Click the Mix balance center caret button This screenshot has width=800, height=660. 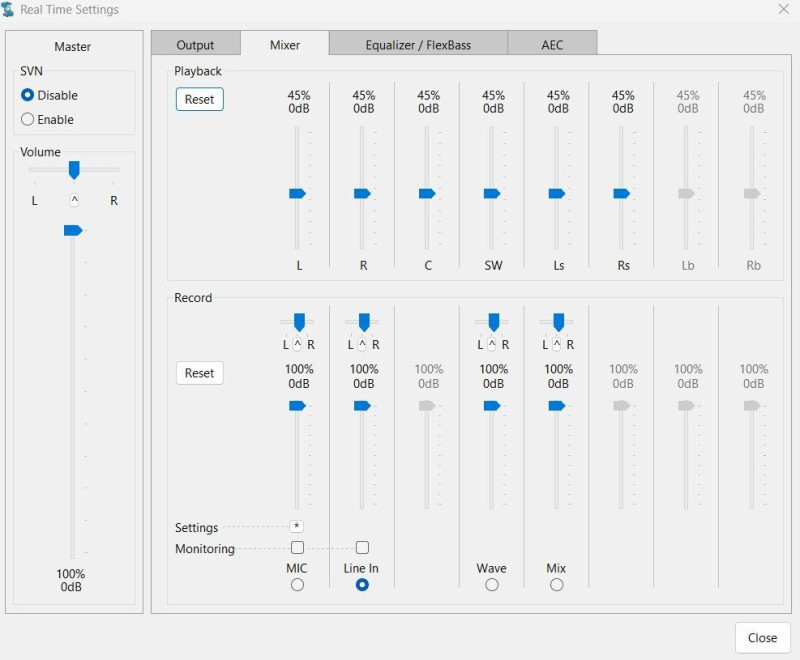557,345
